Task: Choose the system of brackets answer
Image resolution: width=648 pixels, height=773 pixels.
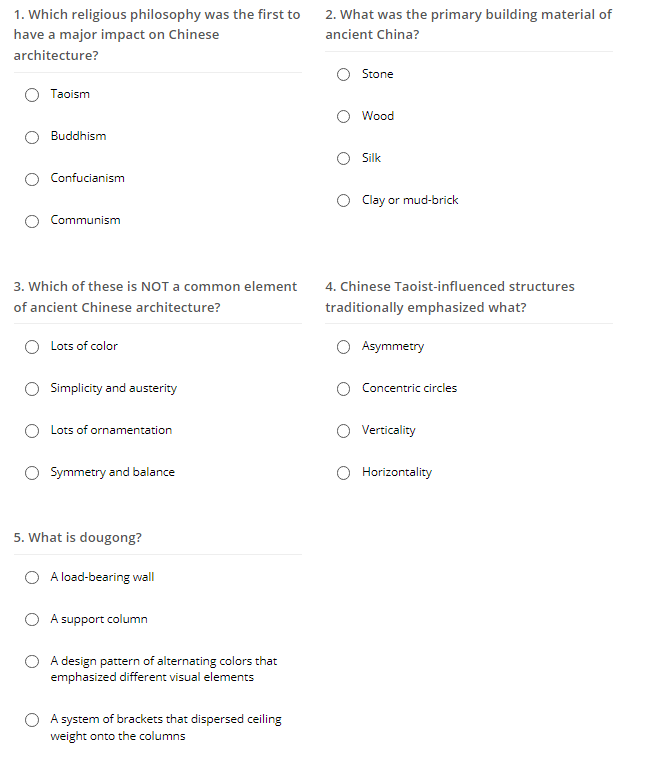Action: click(x=32, y=720)
